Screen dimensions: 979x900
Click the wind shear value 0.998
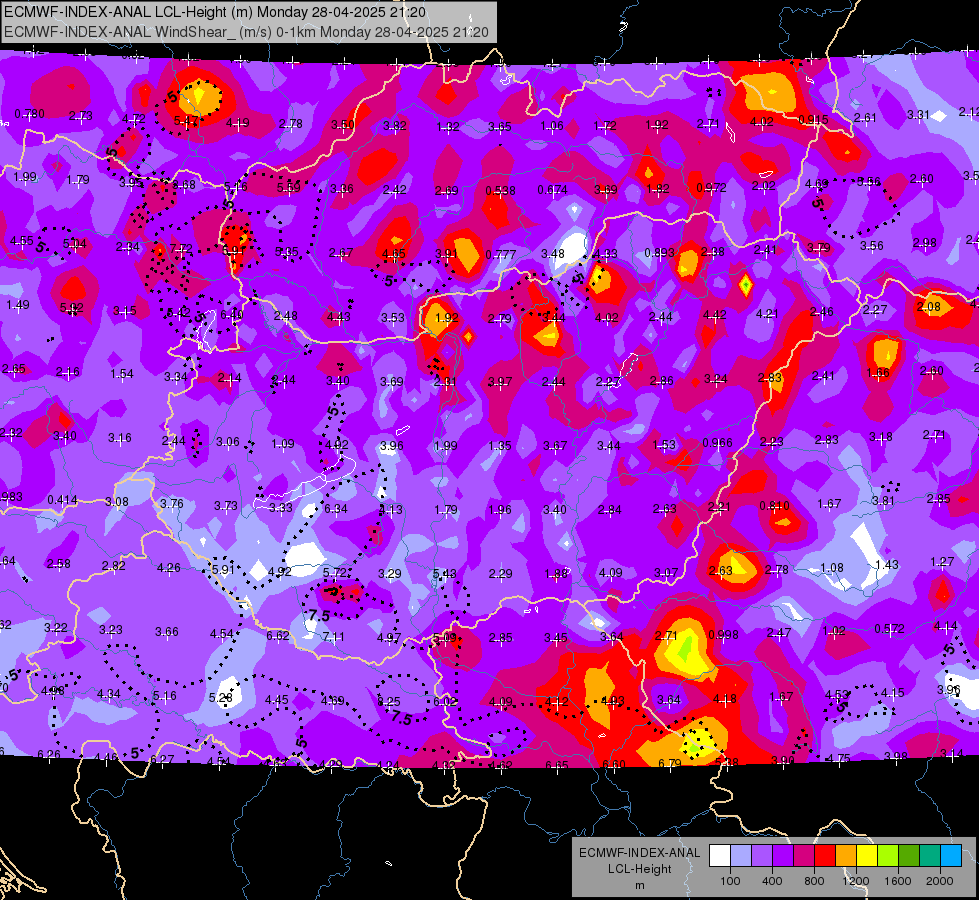724,635
